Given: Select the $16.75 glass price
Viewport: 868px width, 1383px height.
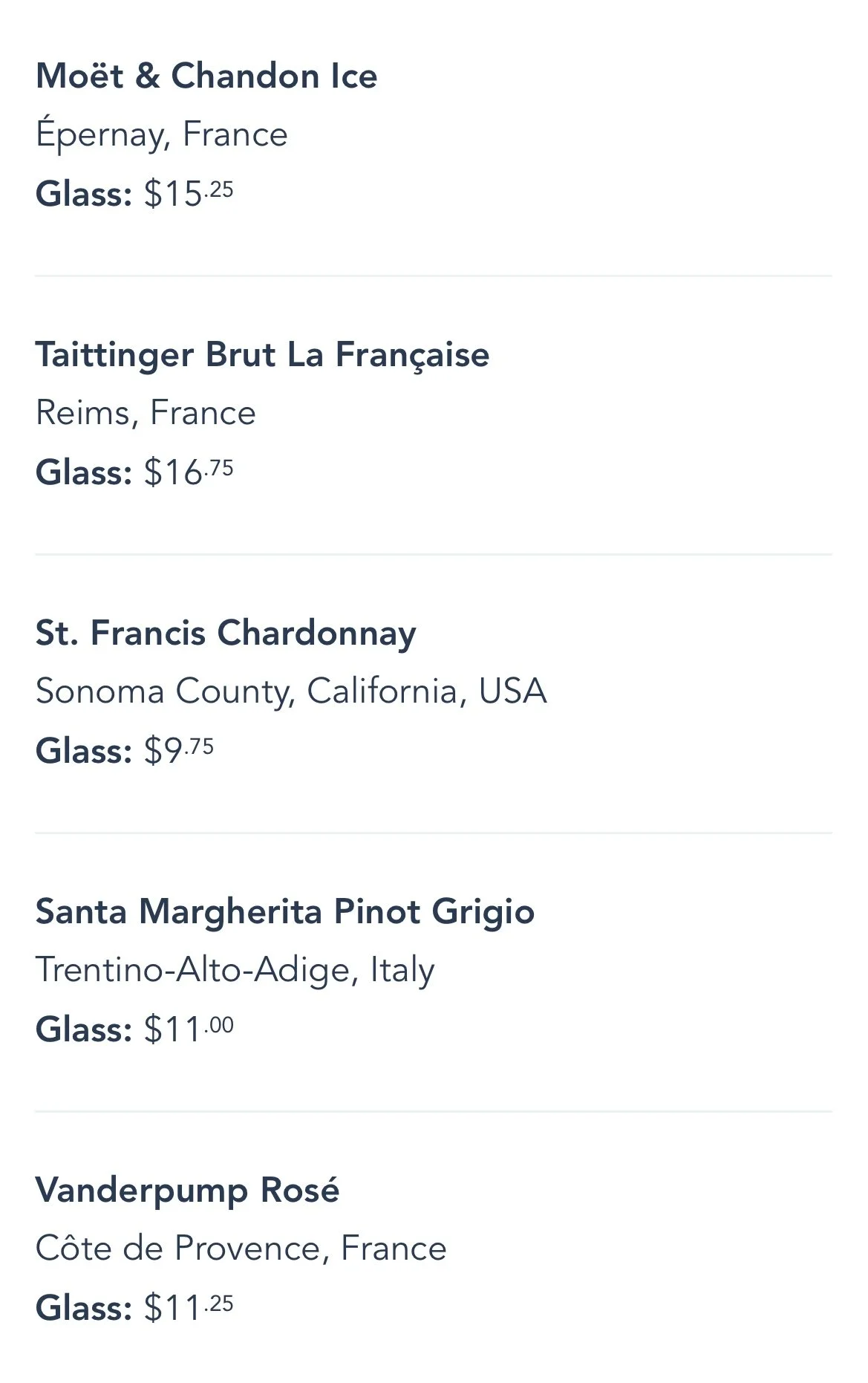Looking at the screenshot, I should [189, 472].
